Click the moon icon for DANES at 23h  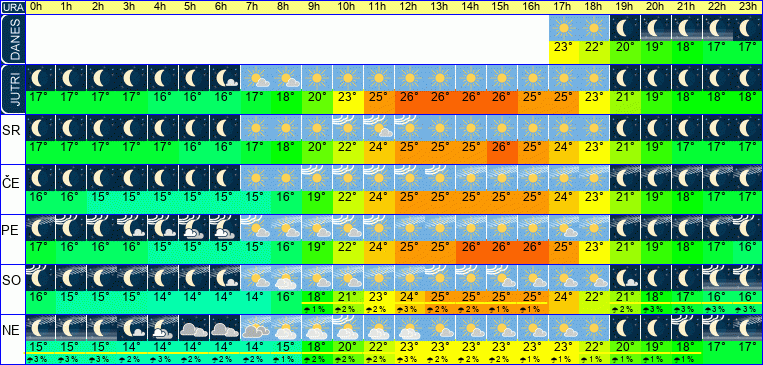click(748, 28)
